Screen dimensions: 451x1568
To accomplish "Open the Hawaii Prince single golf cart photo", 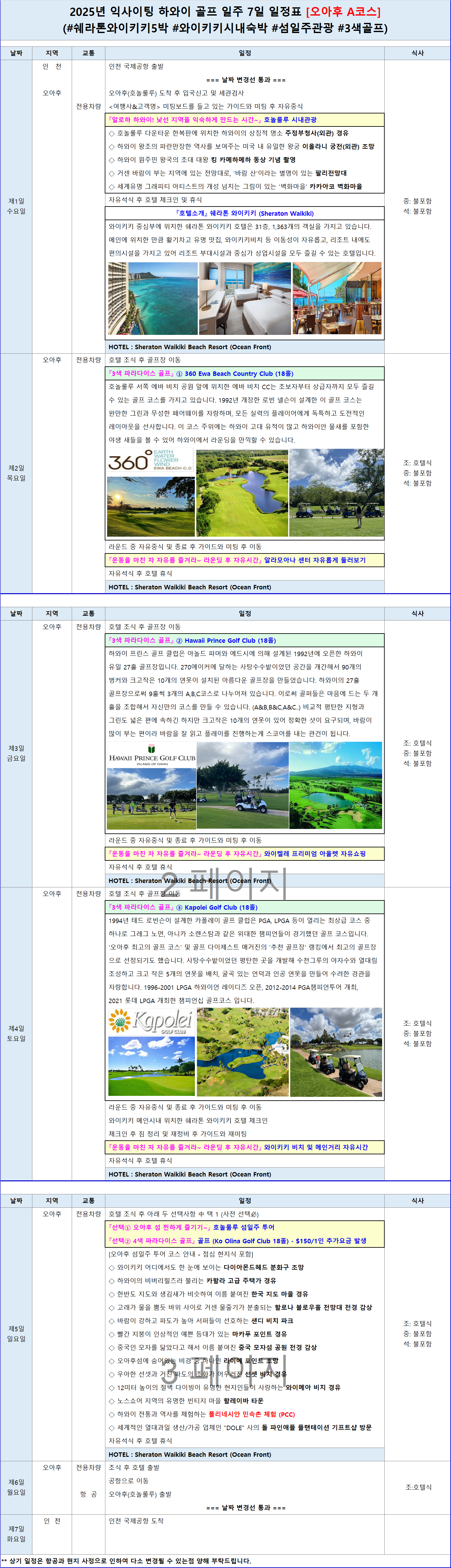I will (242, 785).
